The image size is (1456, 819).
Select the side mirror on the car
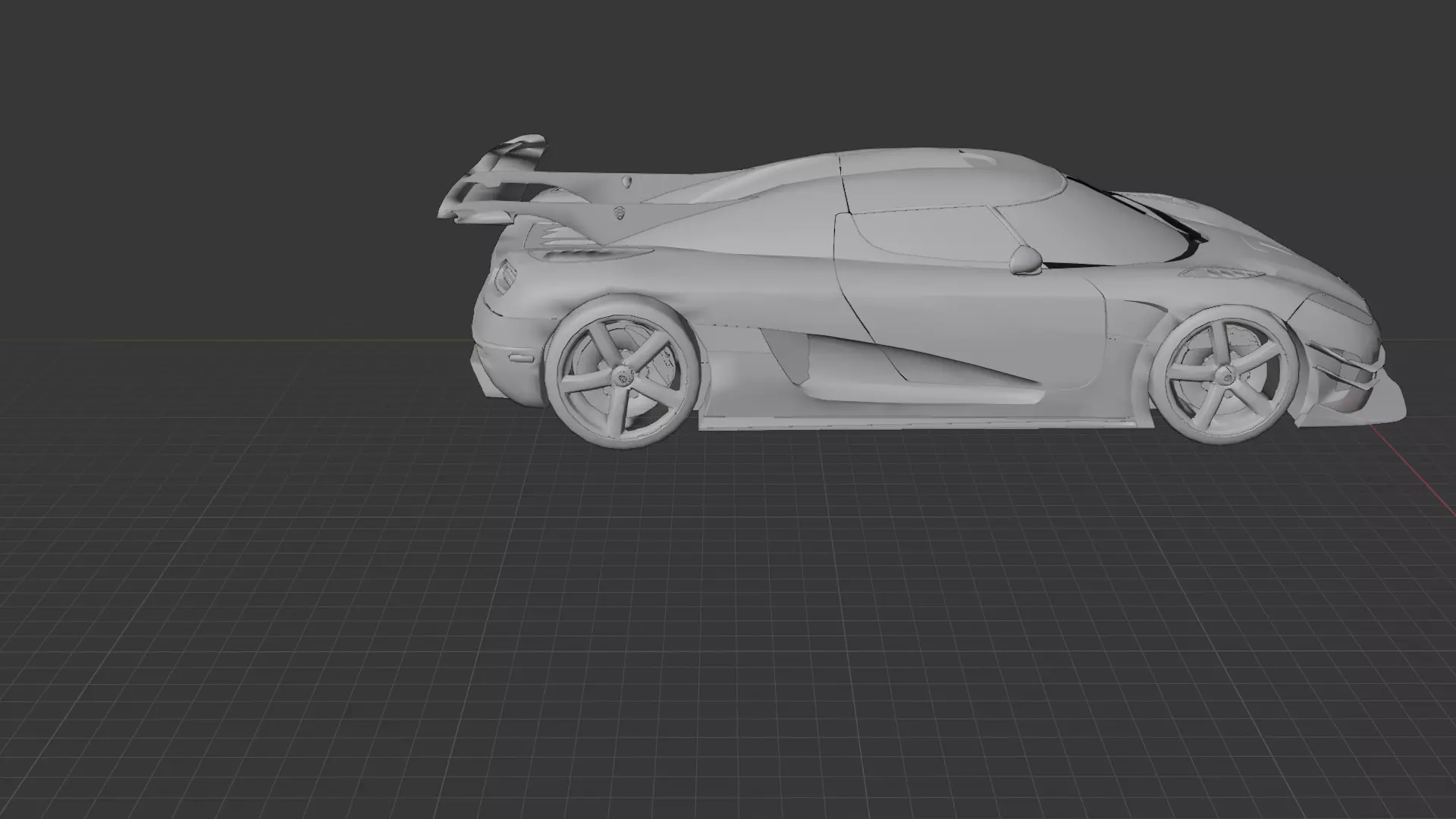(x=1028, y=259)
